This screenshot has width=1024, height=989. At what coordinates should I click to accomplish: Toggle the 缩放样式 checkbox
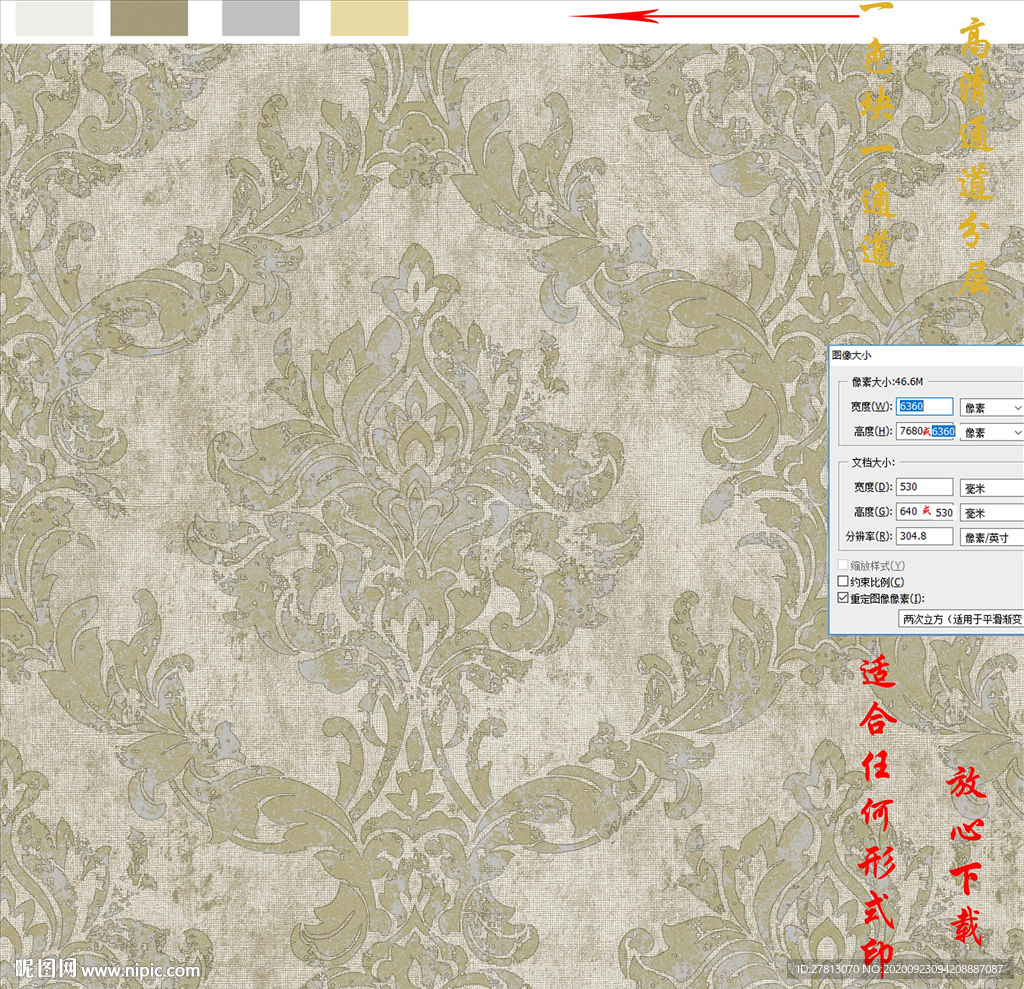(843, 565)
